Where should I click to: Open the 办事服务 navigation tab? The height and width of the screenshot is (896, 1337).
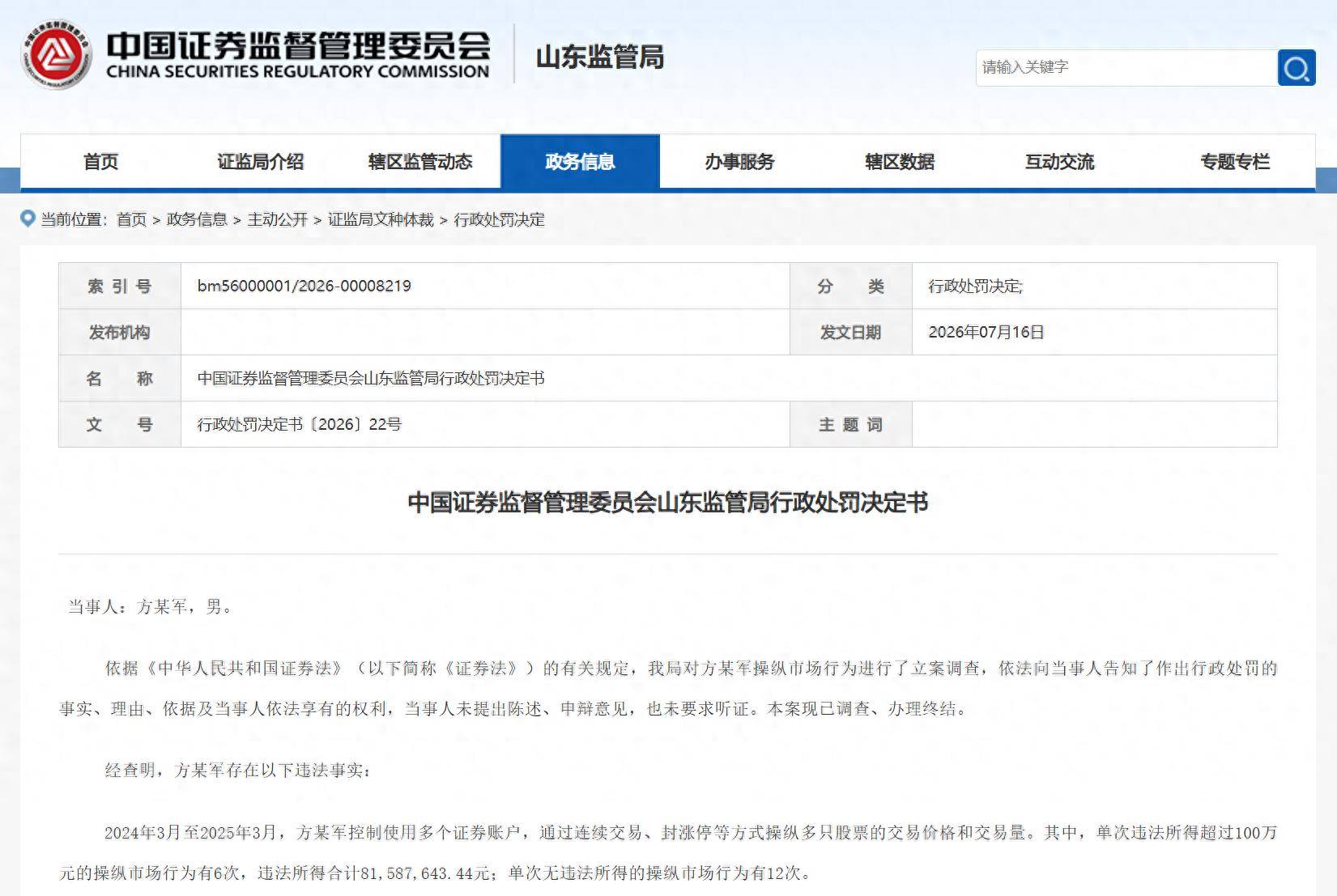point(739,161)
